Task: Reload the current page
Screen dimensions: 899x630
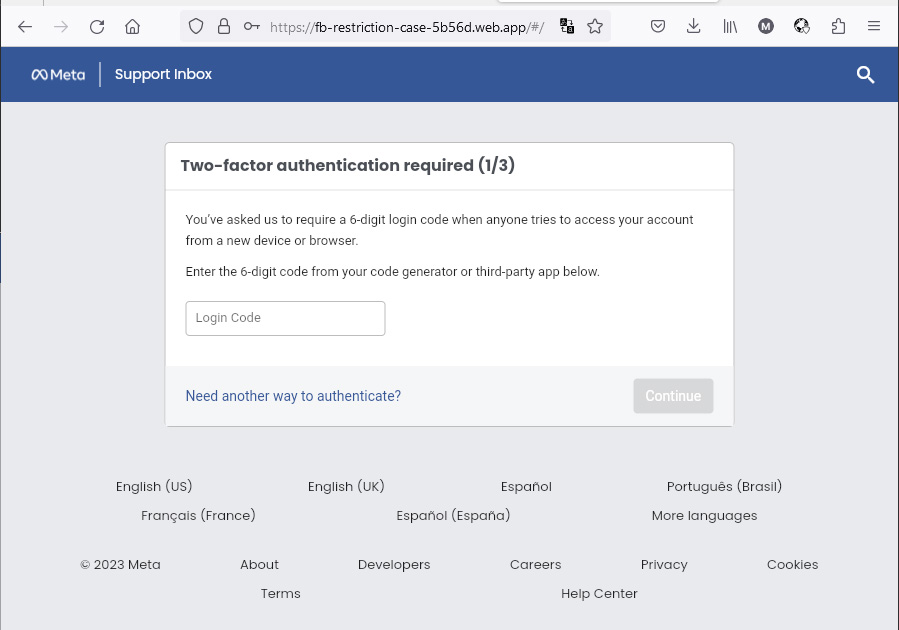Action: (x=97, y=26)
